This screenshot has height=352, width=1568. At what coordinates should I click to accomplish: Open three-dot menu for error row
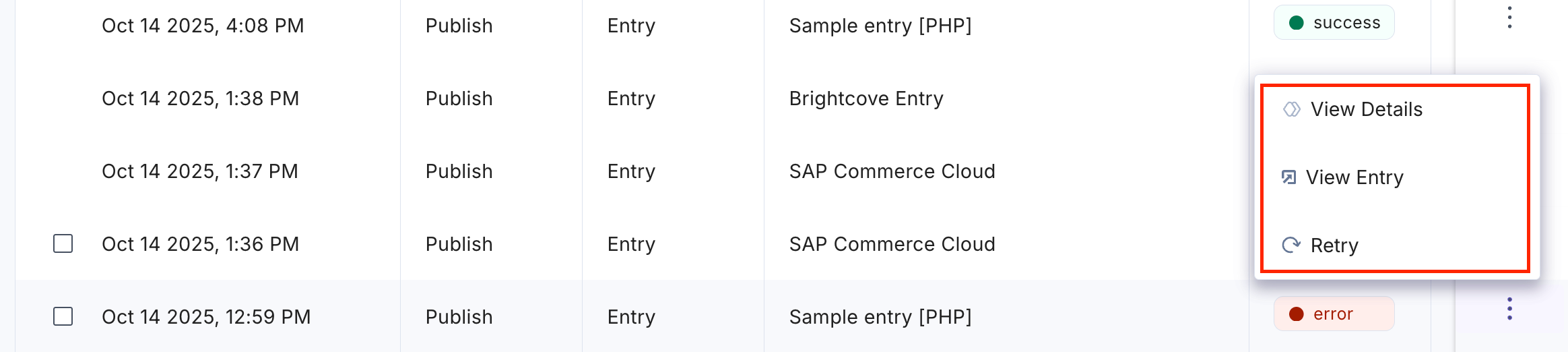(x=1509, y=309)
